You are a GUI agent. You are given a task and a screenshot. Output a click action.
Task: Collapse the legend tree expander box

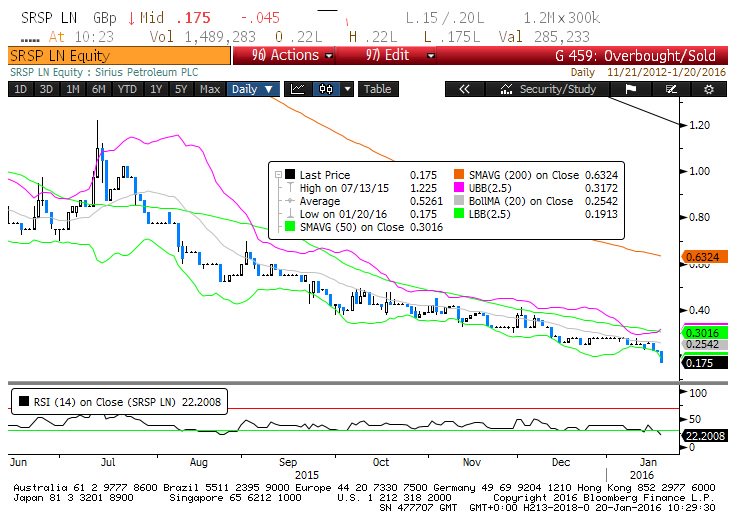coord(278,174)
